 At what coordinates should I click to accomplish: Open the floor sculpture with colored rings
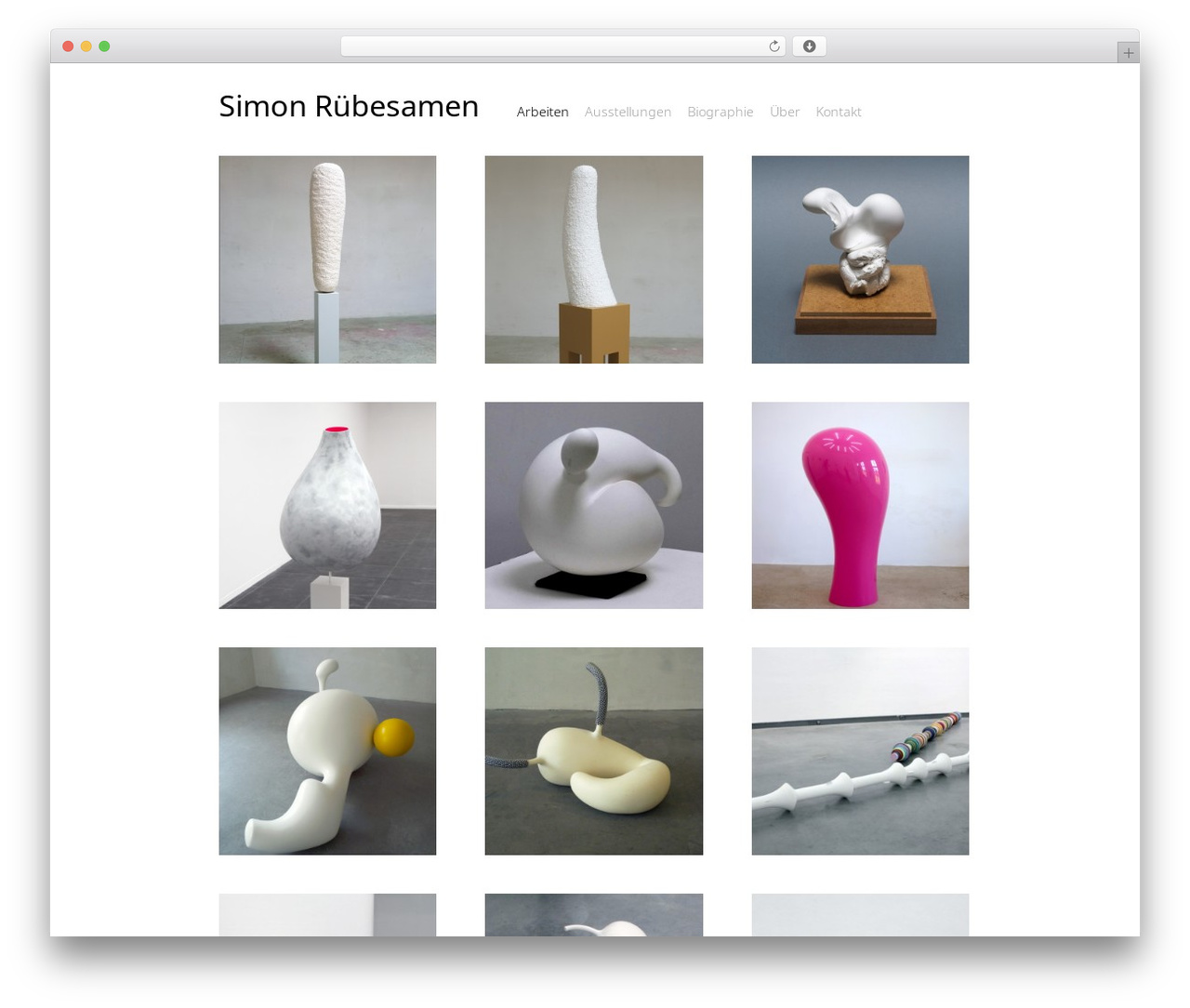(860, 751)
